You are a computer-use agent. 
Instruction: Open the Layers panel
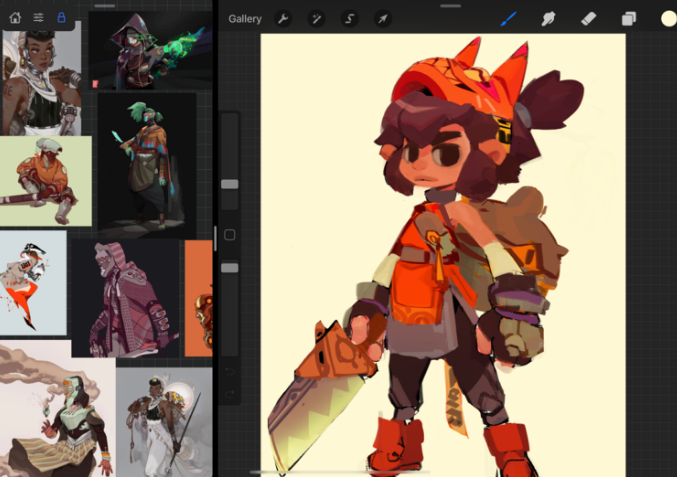629,19
